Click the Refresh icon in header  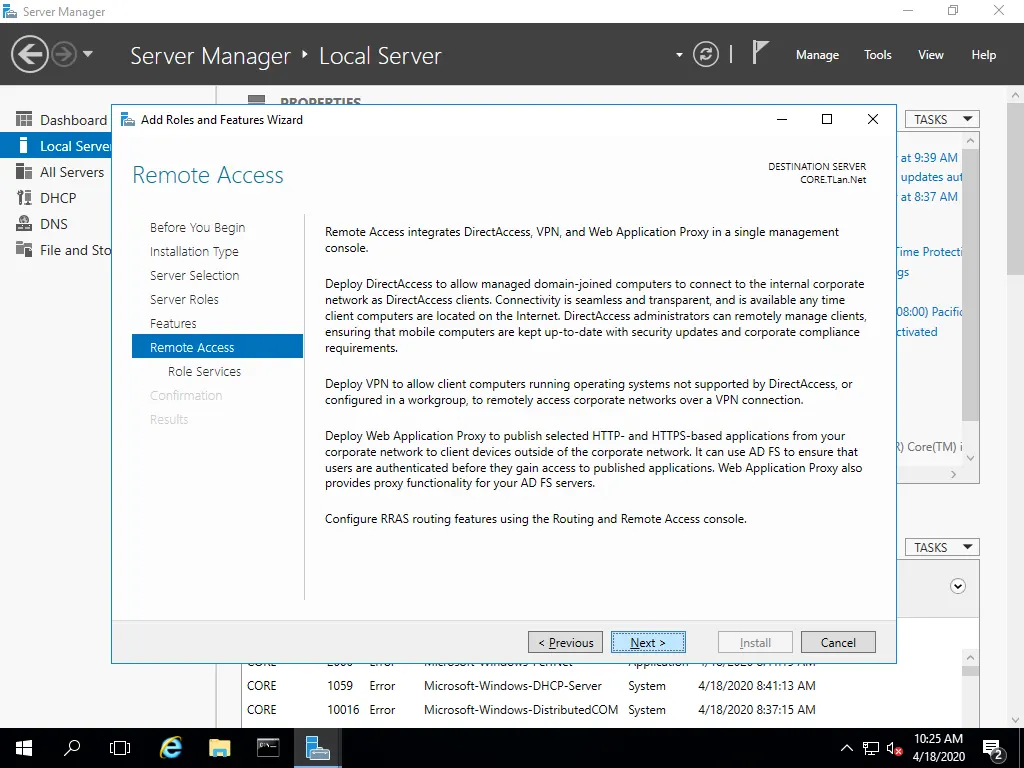(705, 54)
